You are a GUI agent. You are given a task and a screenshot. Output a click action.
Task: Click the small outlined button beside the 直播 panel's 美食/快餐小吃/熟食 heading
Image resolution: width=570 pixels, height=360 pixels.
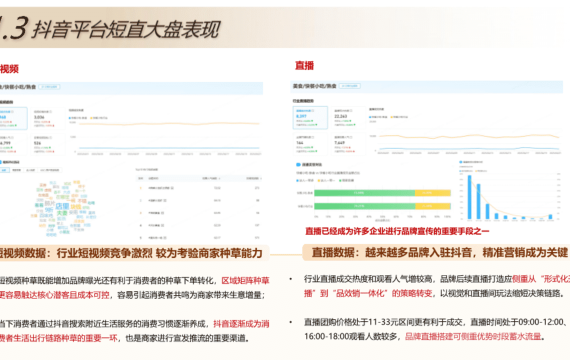(350, 86)
